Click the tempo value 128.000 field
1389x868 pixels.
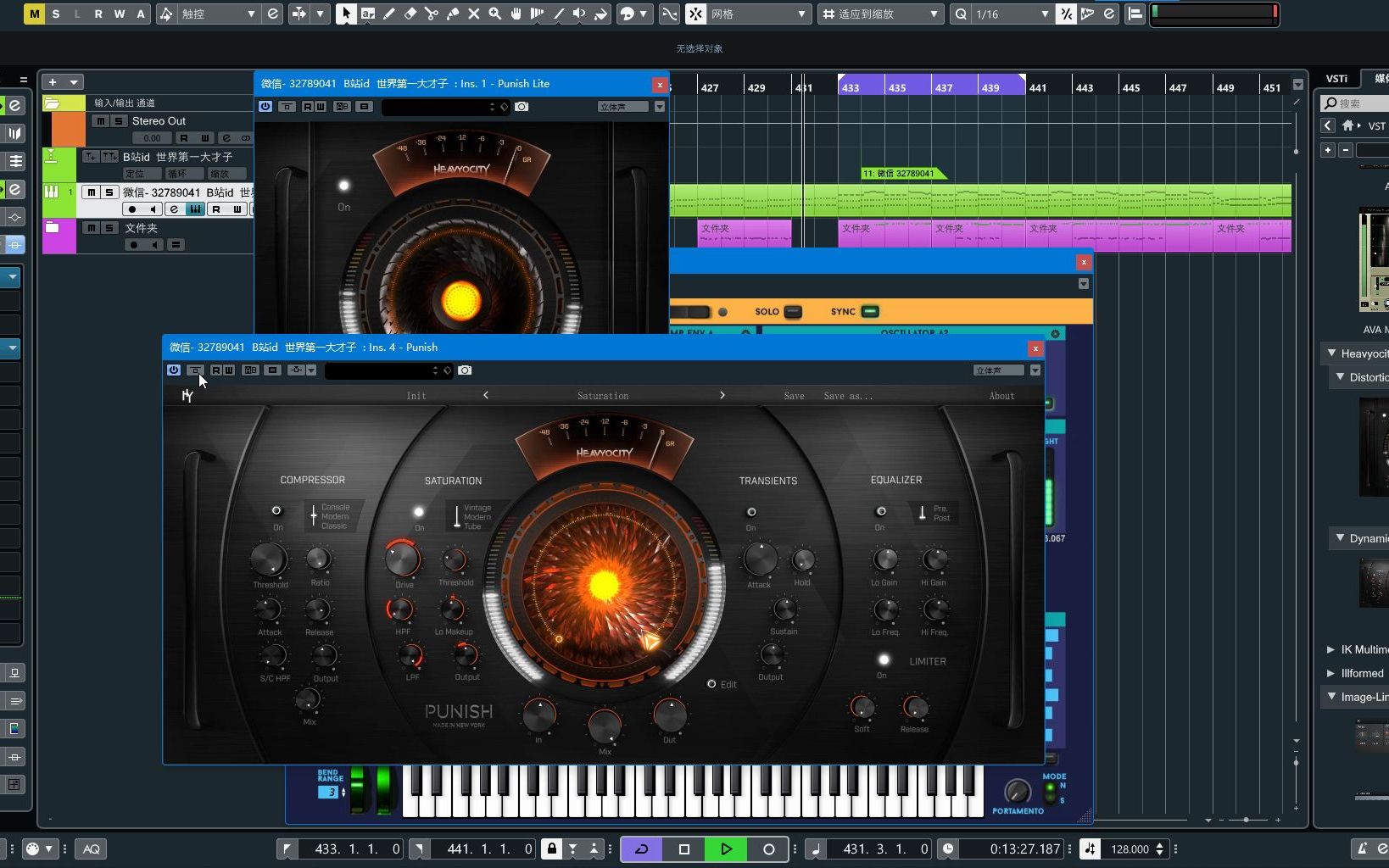tap(1130, 849)
